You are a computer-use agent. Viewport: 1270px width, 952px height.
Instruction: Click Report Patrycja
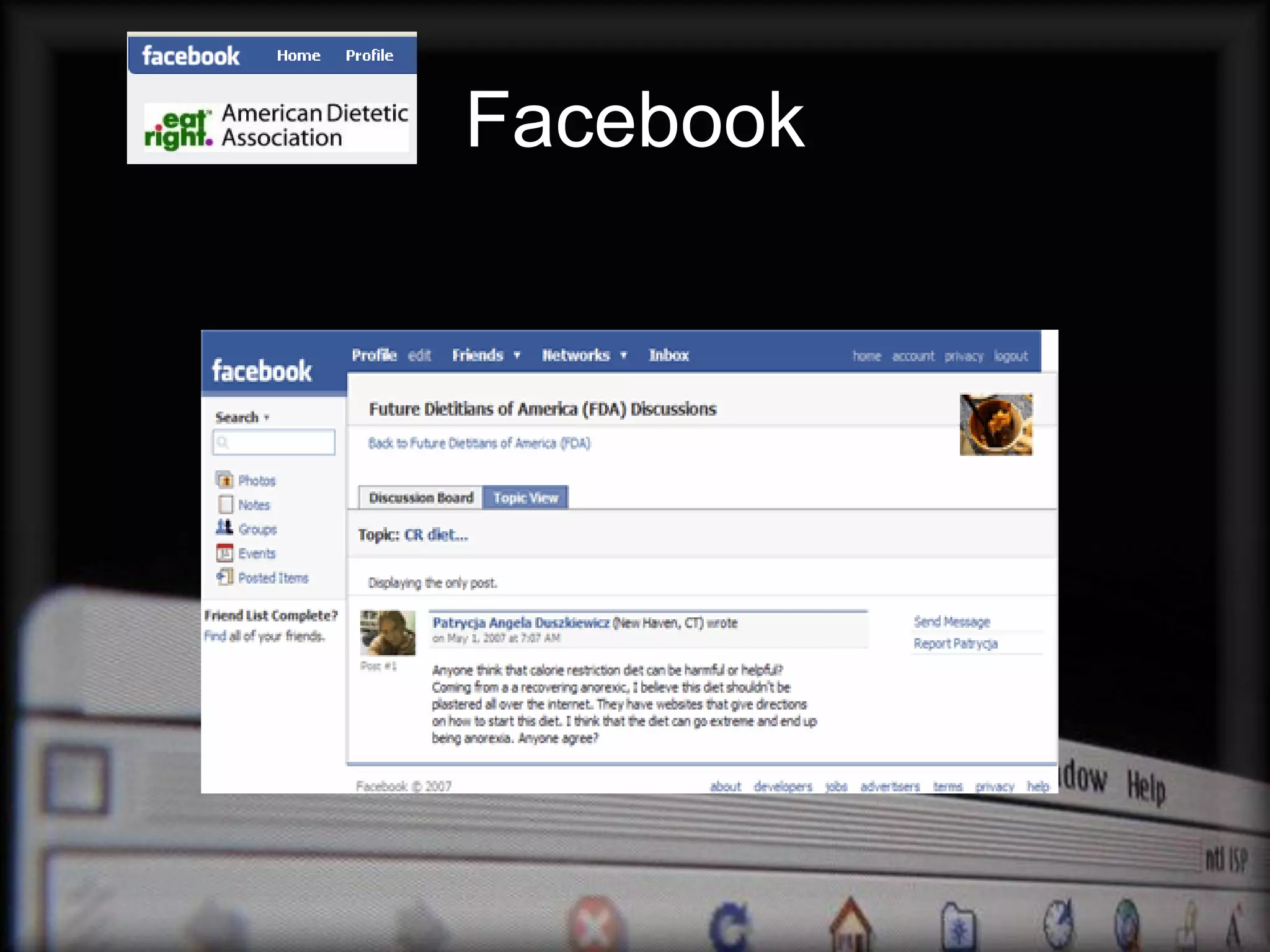[955, 644]
